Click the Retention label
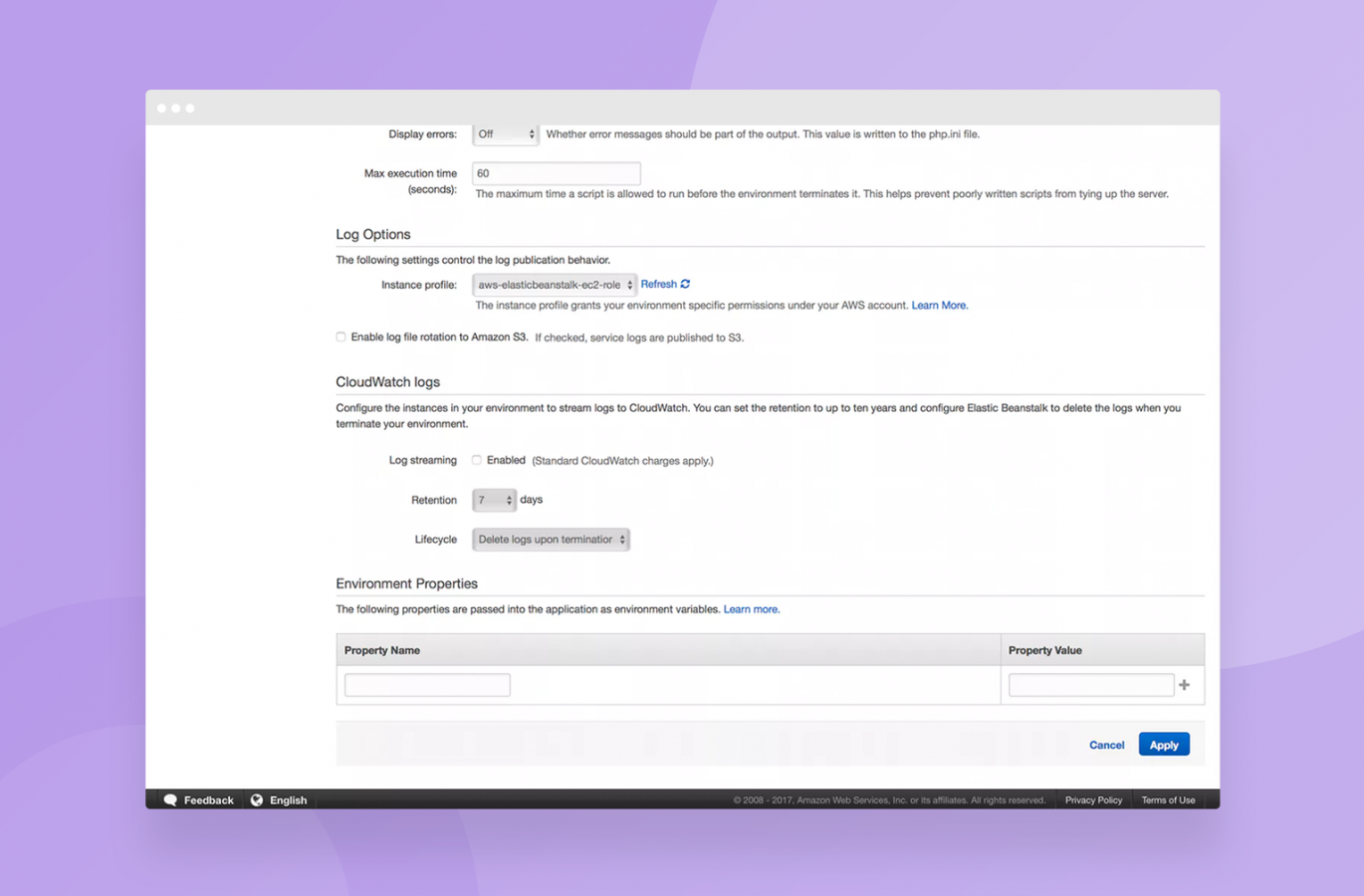The height and width of the screenshot is (896, 1364). 434,500
